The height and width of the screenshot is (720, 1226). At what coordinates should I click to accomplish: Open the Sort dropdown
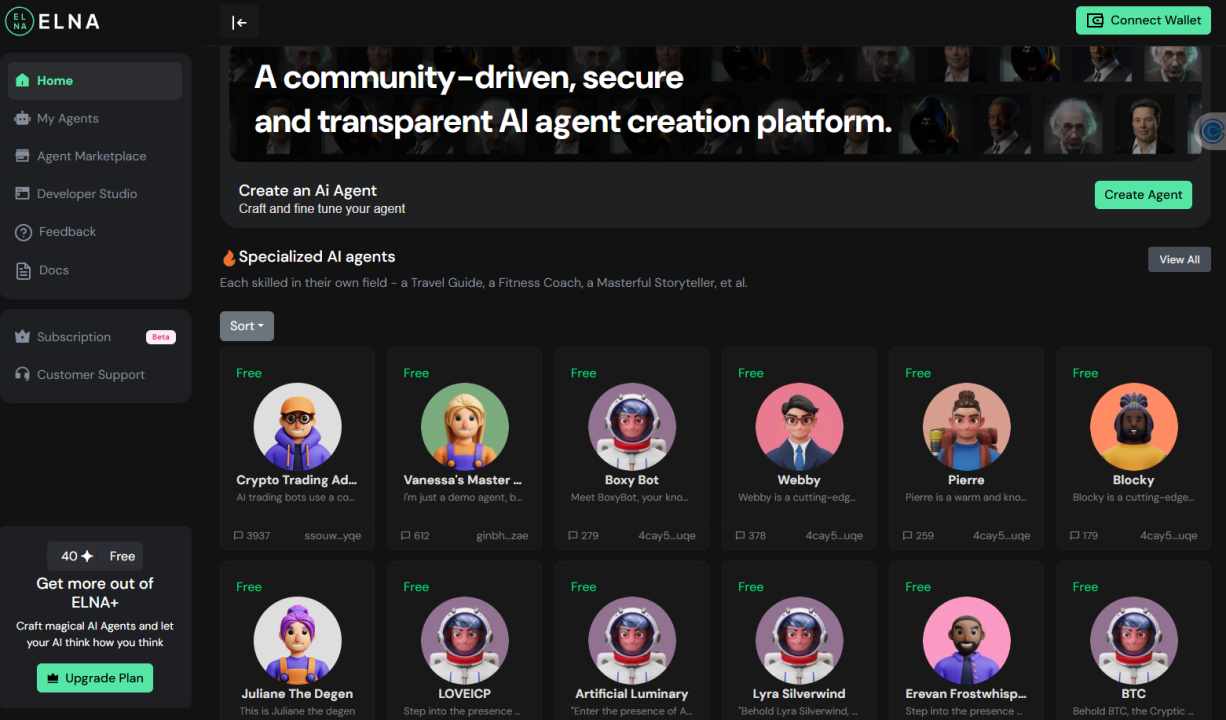[x=247, y=326]
